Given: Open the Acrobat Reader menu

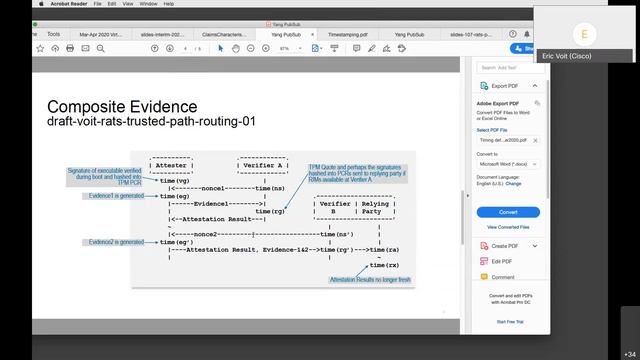Looking at the screenshot, I should [x=69, y=4].
